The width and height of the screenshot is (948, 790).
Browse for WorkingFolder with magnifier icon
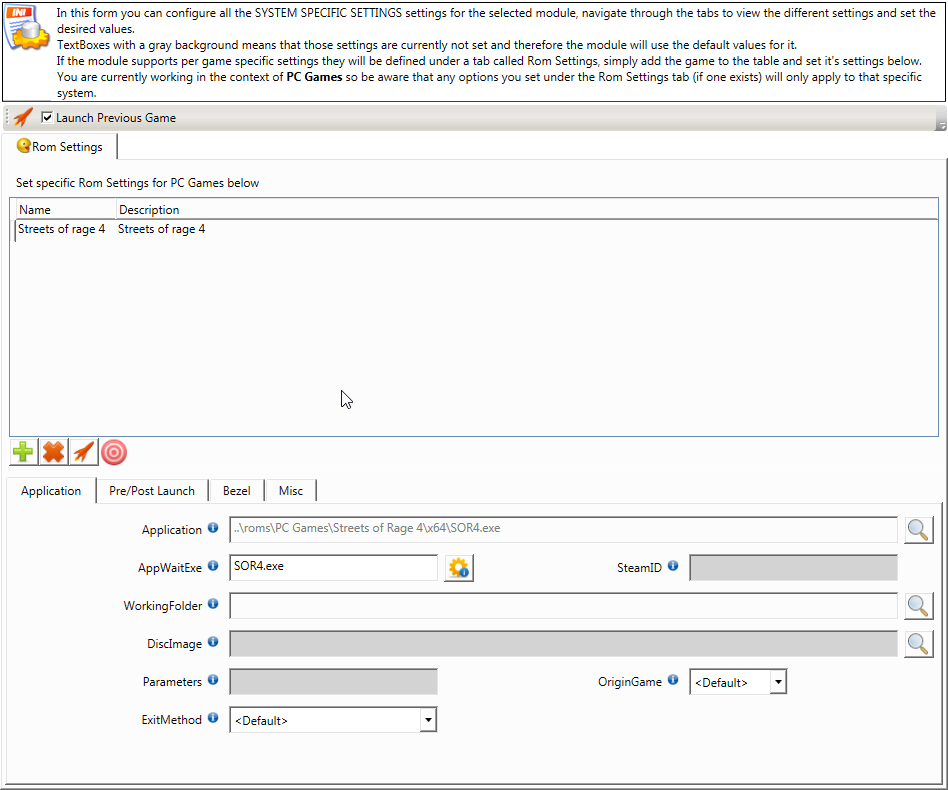click(x=918, y=606)
